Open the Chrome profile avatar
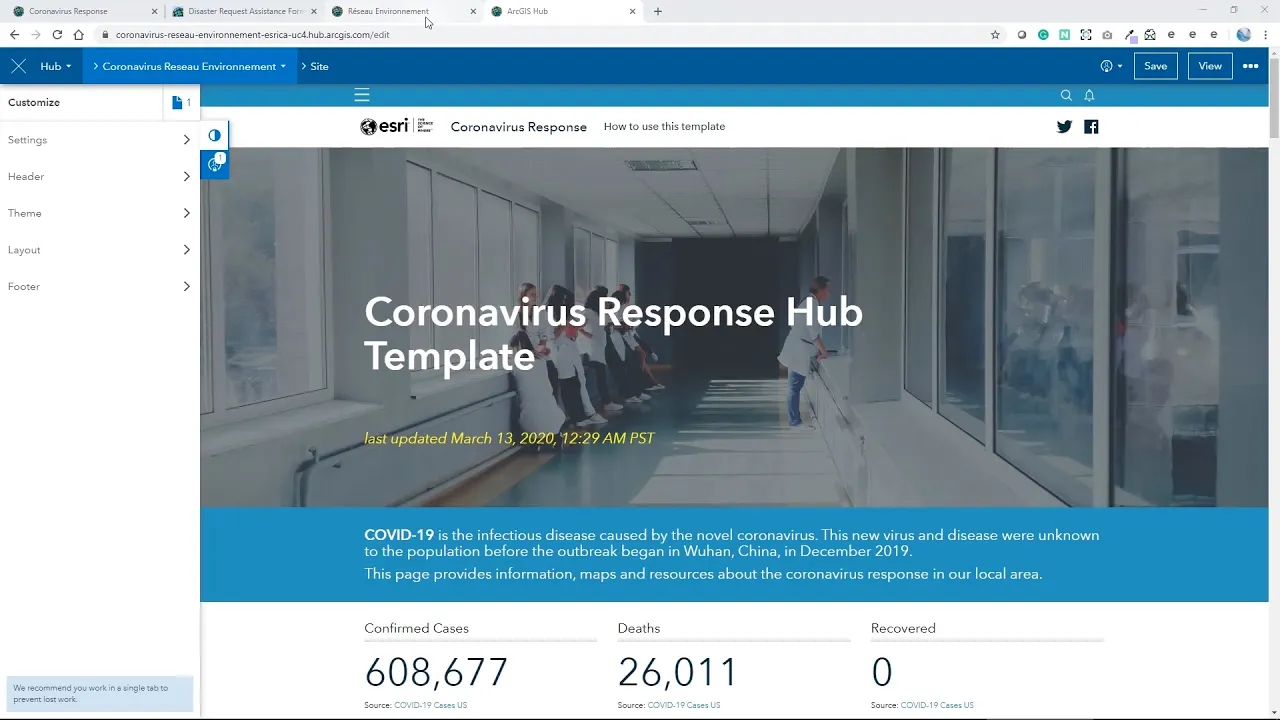 click(1243, 34)
